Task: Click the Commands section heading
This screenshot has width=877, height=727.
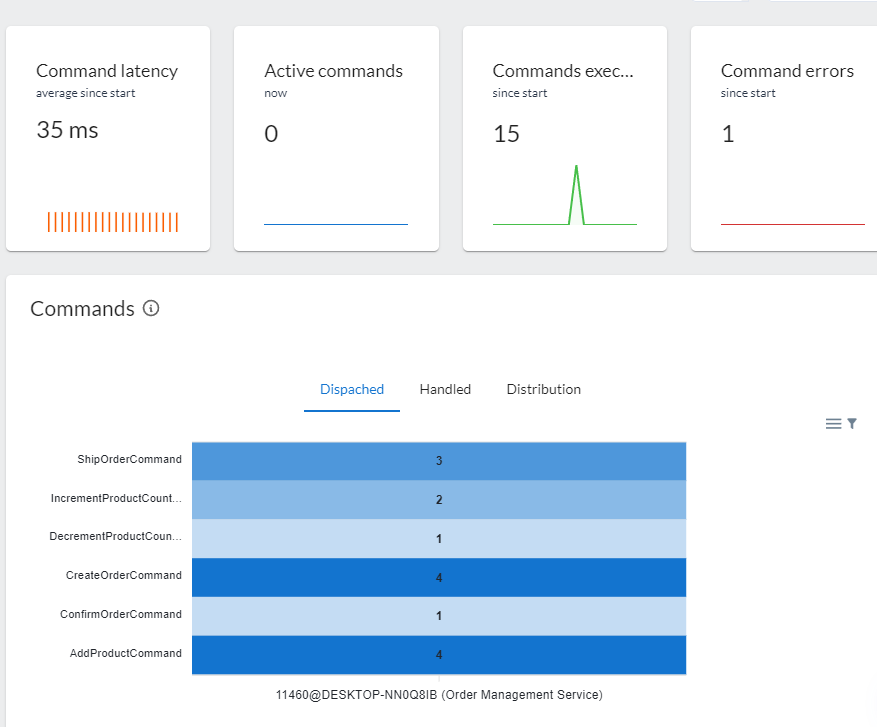Action: point(82,309)
